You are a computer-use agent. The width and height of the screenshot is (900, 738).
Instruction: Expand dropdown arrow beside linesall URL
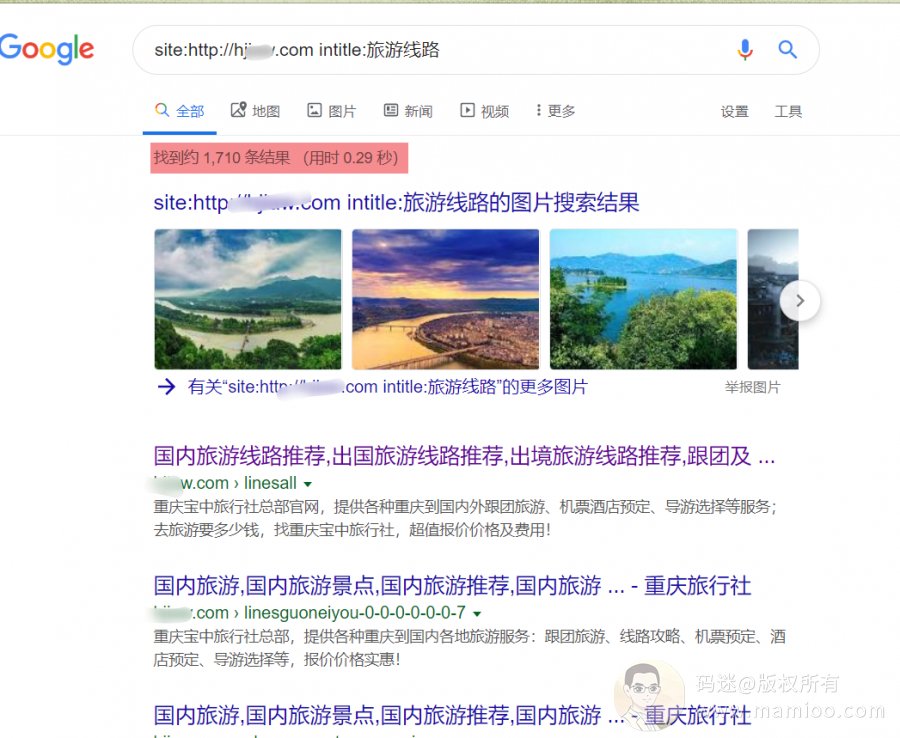[308, 484]
